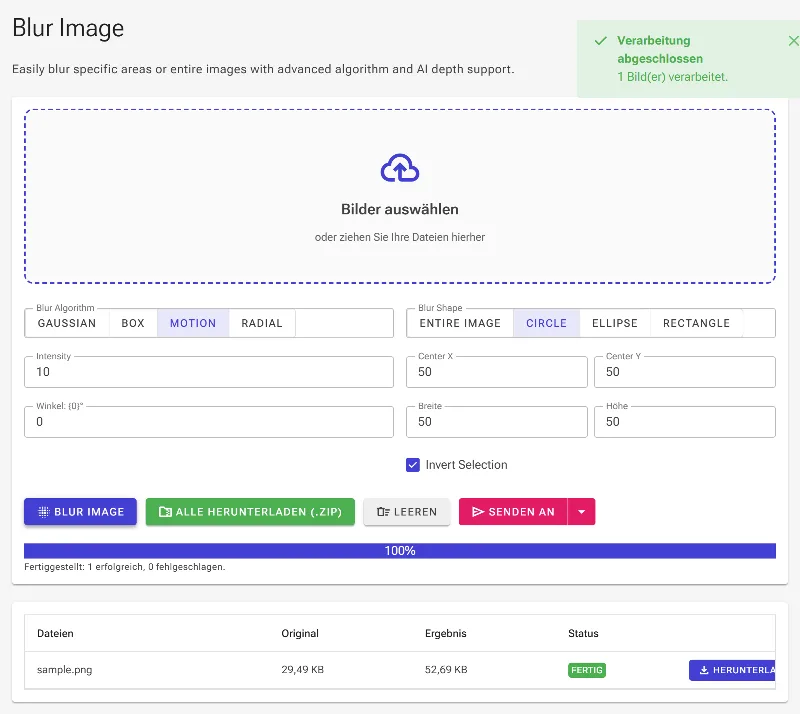
Task: Click the green checkmark success icon
Action: pyautogui.click(x=601, y=41)
